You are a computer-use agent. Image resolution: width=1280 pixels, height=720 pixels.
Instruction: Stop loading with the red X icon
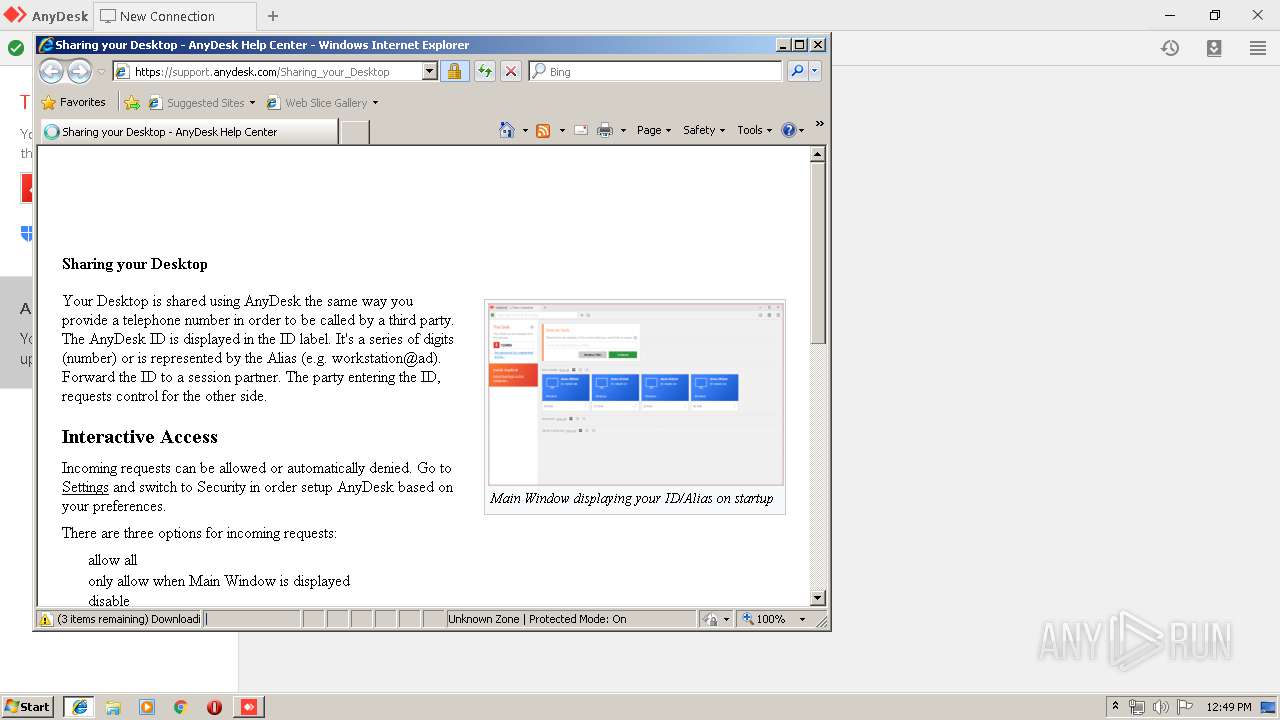[510, 72]
